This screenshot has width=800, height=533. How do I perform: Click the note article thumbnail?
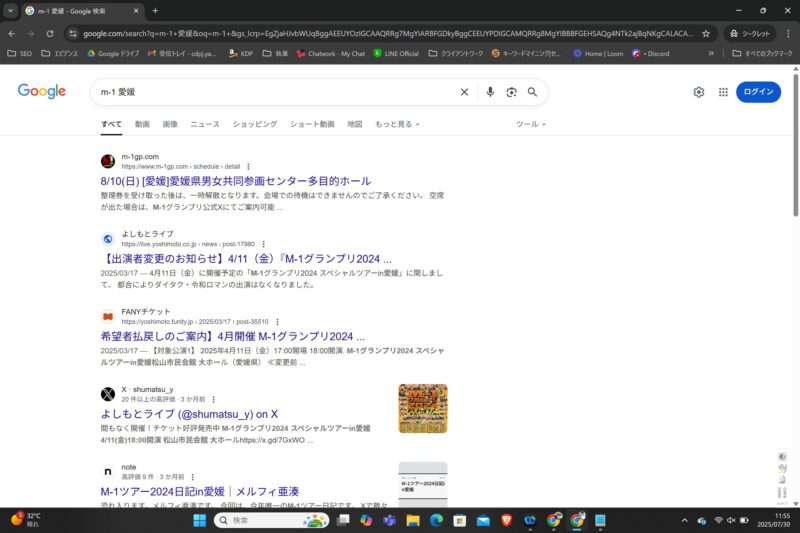tap(423, 484)
